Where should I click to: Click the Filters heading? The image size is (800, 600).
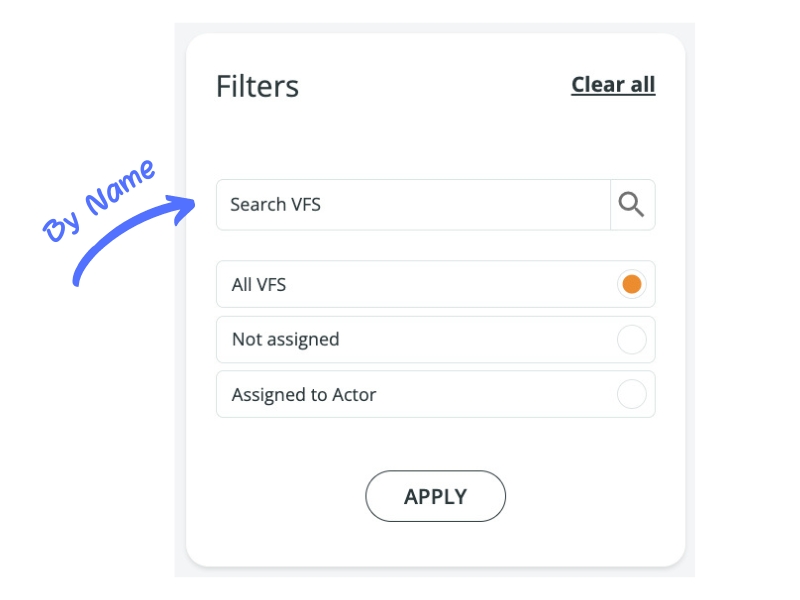point(257,86)
